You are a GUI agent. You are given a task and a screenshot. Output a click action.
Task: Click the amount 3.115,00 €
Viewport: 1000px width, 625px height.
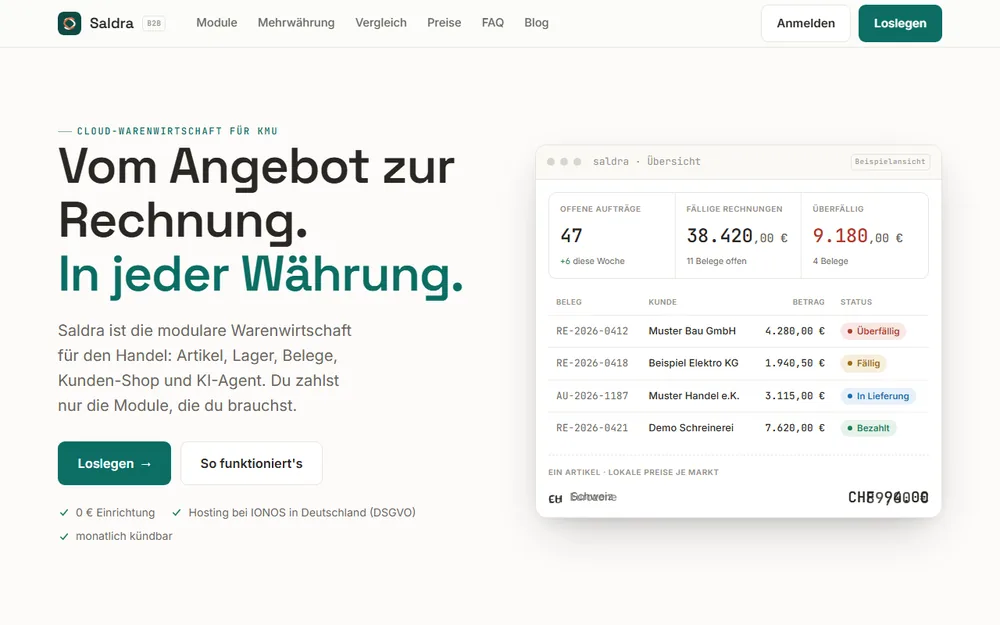click(x=795, y=396)
